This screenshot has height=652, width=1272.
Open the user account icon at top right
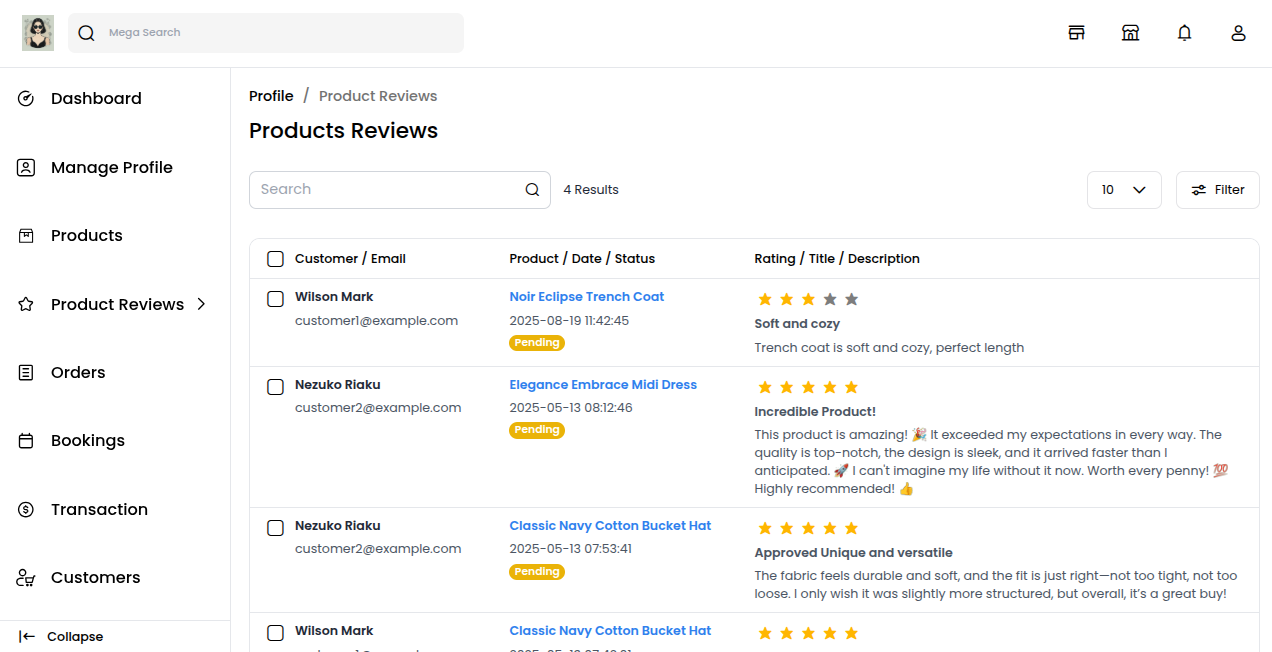(1238, 32)
